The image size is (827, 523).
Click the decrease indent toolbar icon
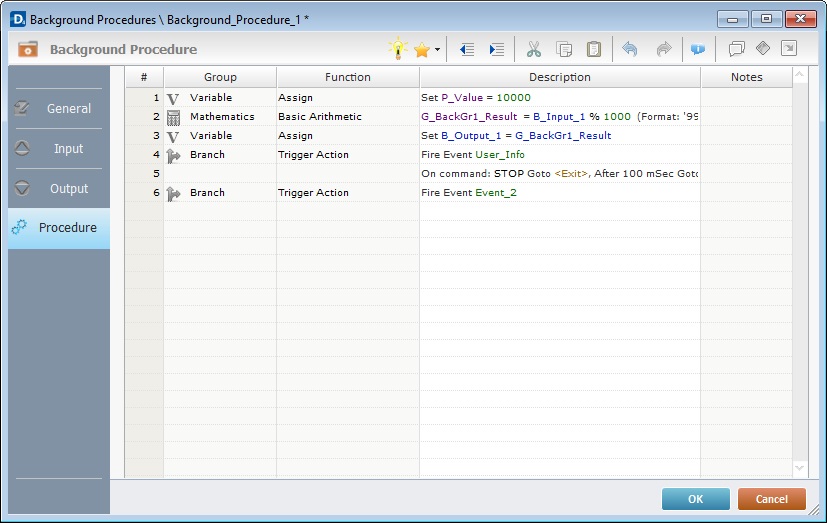467,49
